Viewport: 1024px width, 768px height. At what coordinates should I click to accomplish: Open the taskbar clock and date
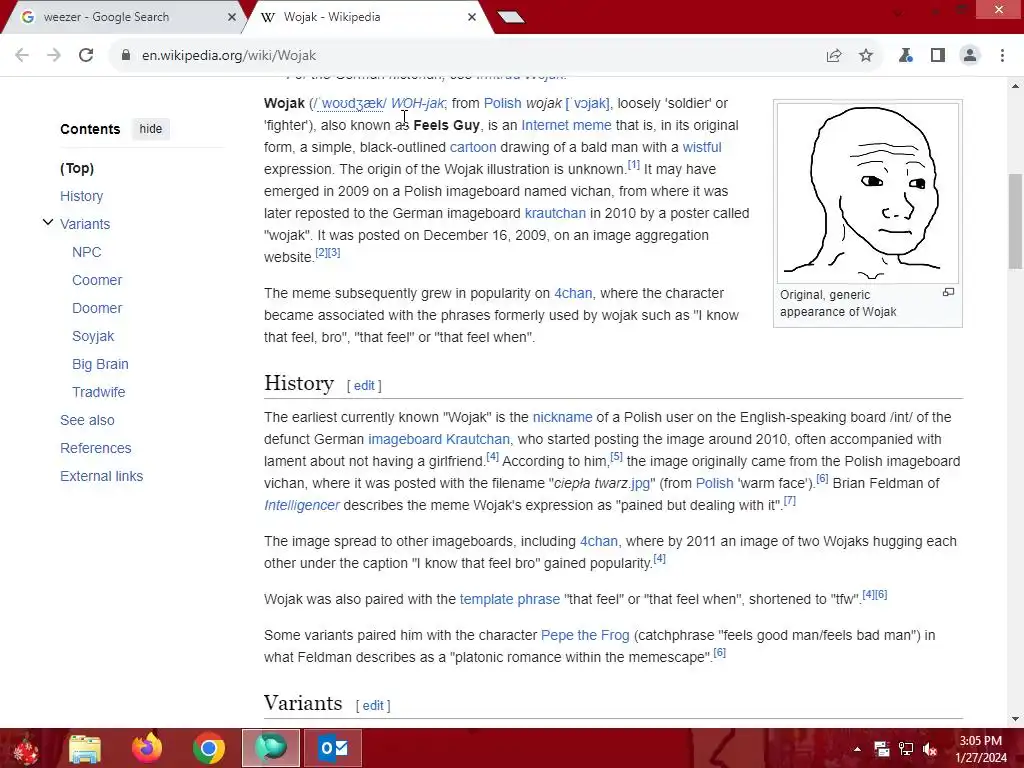(981, 749)
